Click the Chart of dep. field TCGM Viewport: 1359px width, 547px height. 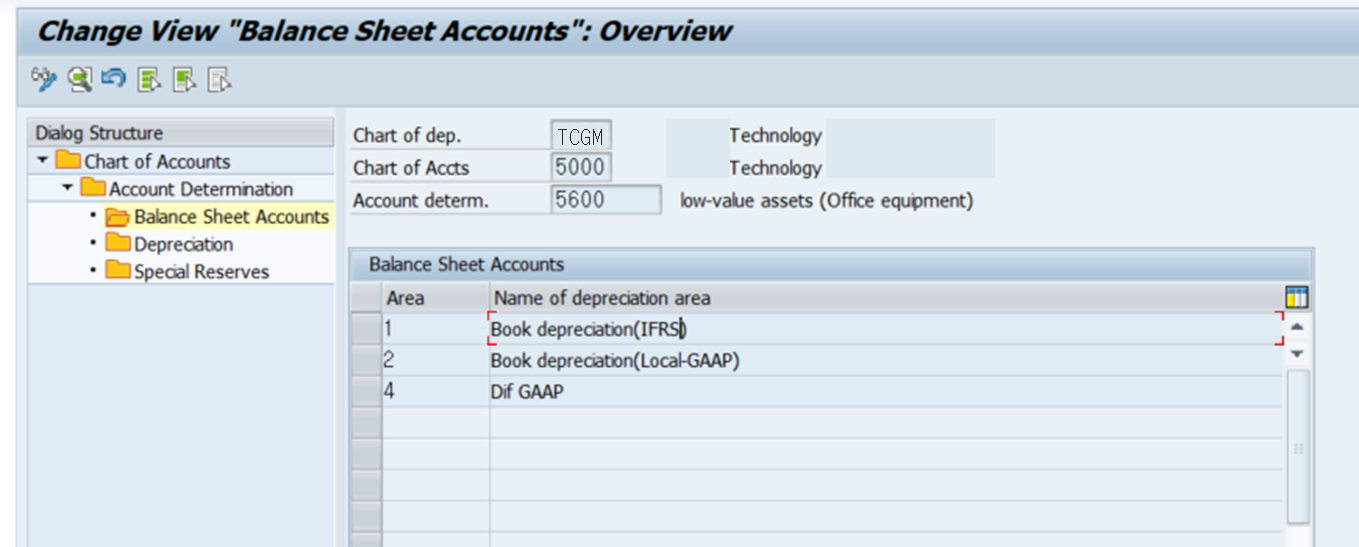(x=581, y=136)
